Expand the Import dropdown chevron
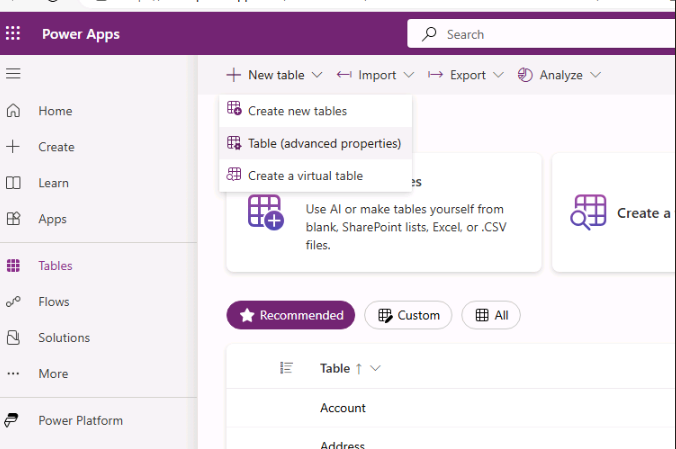This screenshot has height=449, width=676. point(409,75)
